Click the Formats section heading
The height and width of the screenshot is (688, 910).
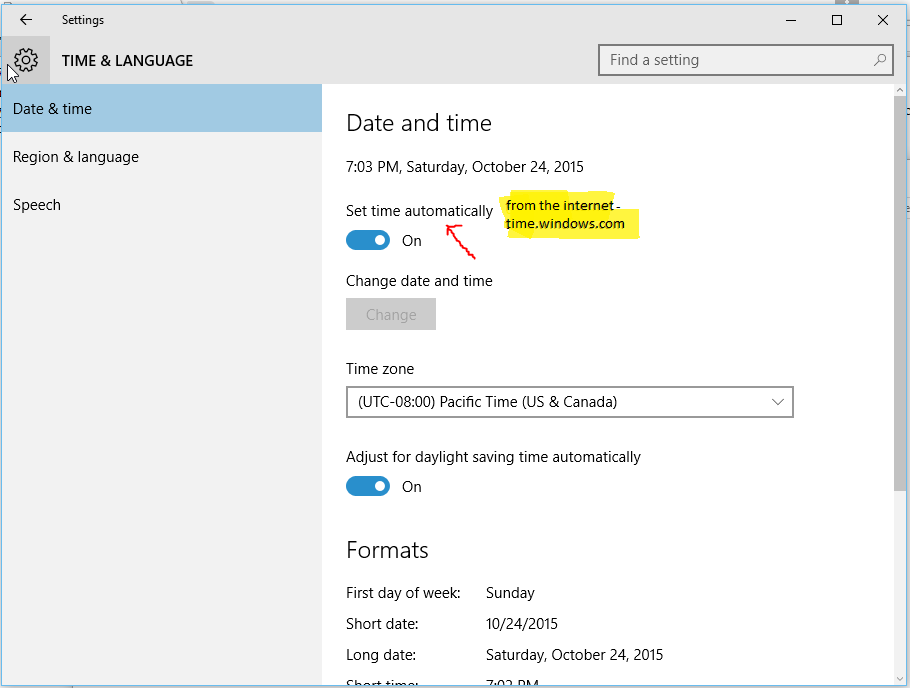(387, 549)
